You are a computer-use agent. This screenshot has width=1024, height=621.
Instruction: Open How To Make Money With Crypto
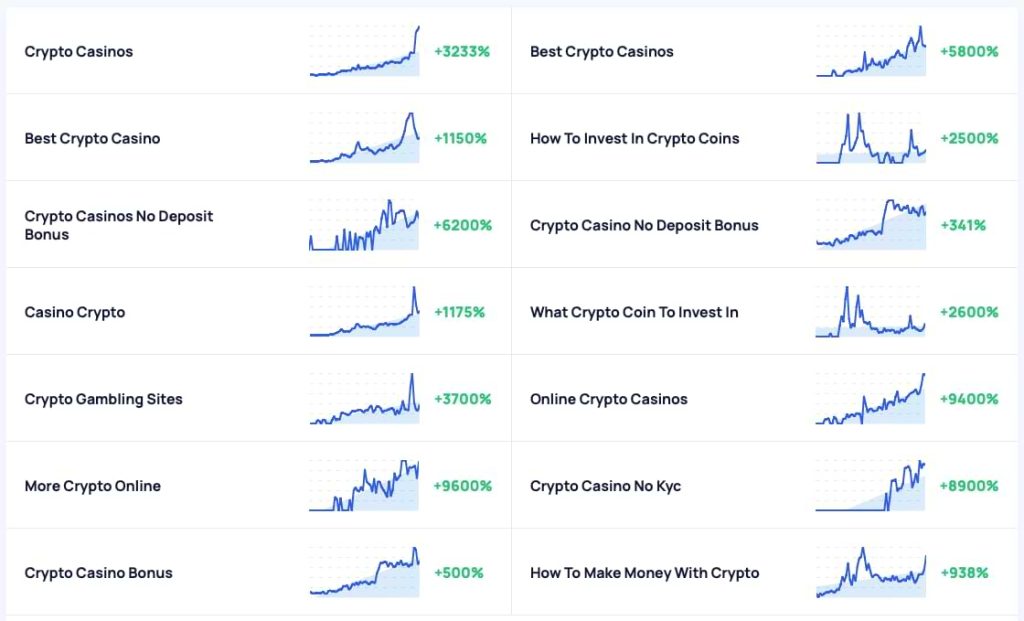[x=645, y=573]
